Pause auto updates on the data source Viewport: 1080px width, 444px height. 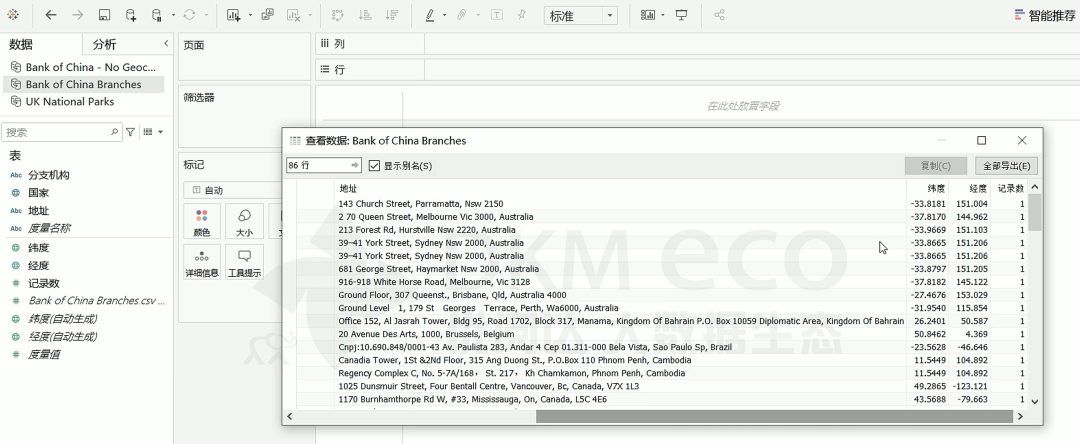coord(157,14)
